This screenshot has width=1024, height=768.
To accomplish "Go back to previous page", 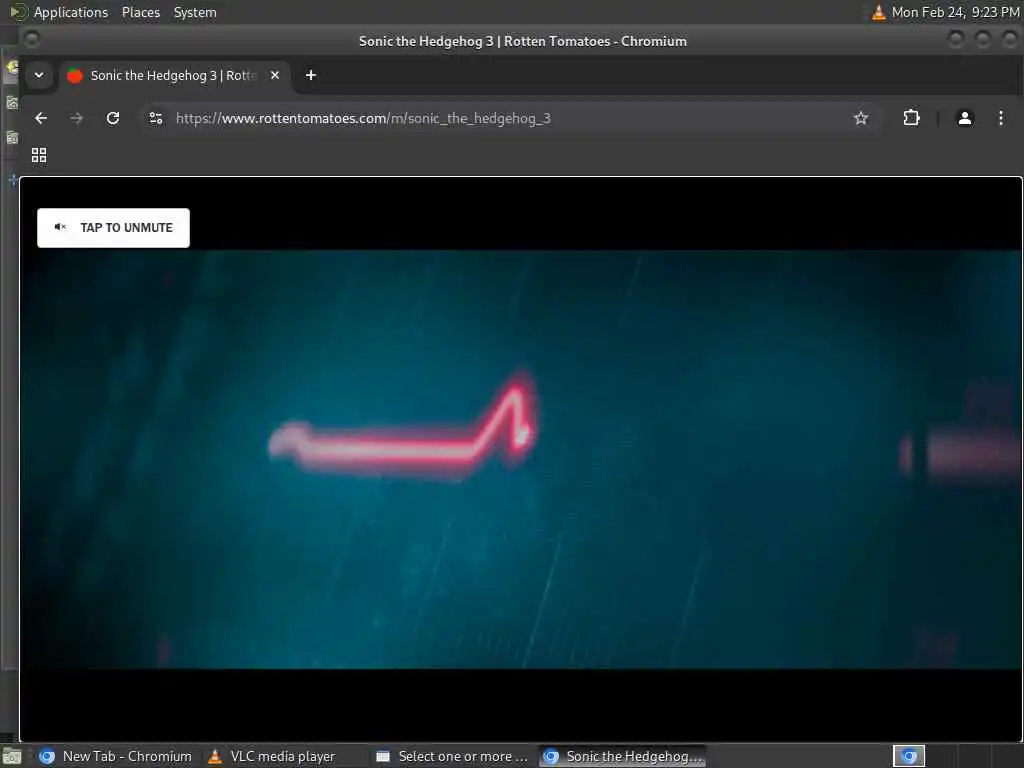I will click(x=41, y=118).
